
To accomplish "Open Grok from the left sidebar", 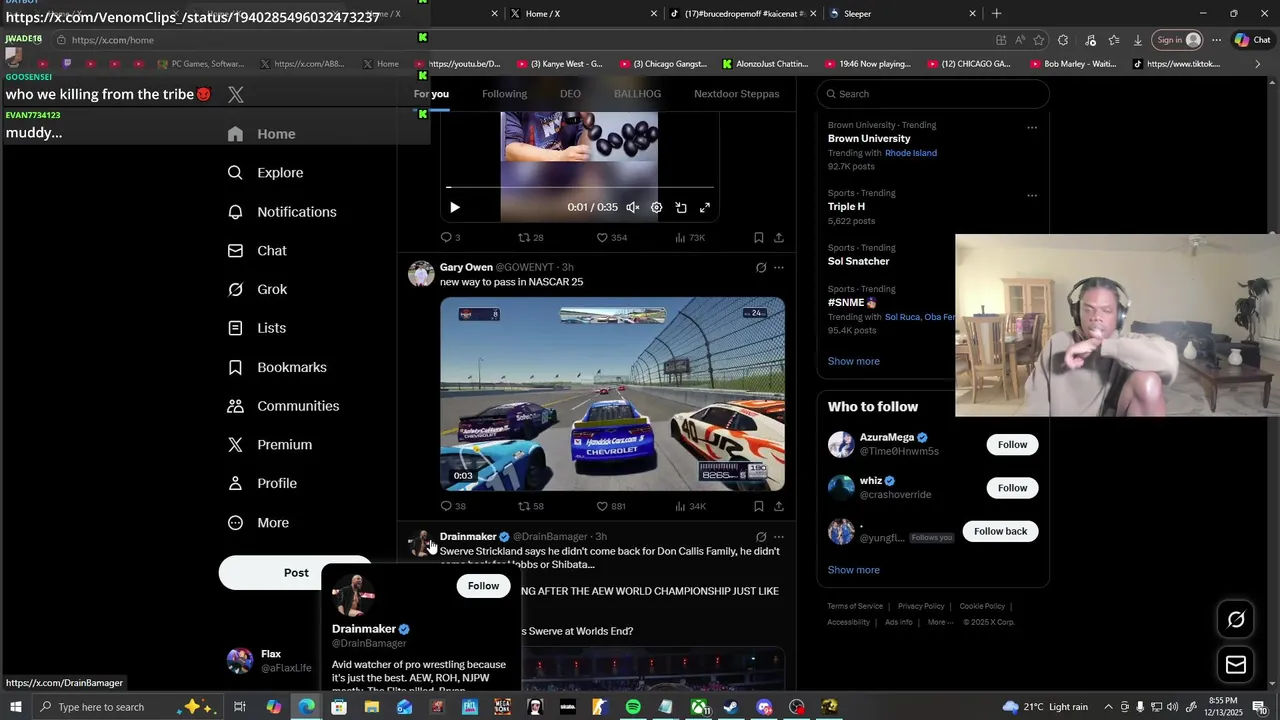I will point(257,289).
